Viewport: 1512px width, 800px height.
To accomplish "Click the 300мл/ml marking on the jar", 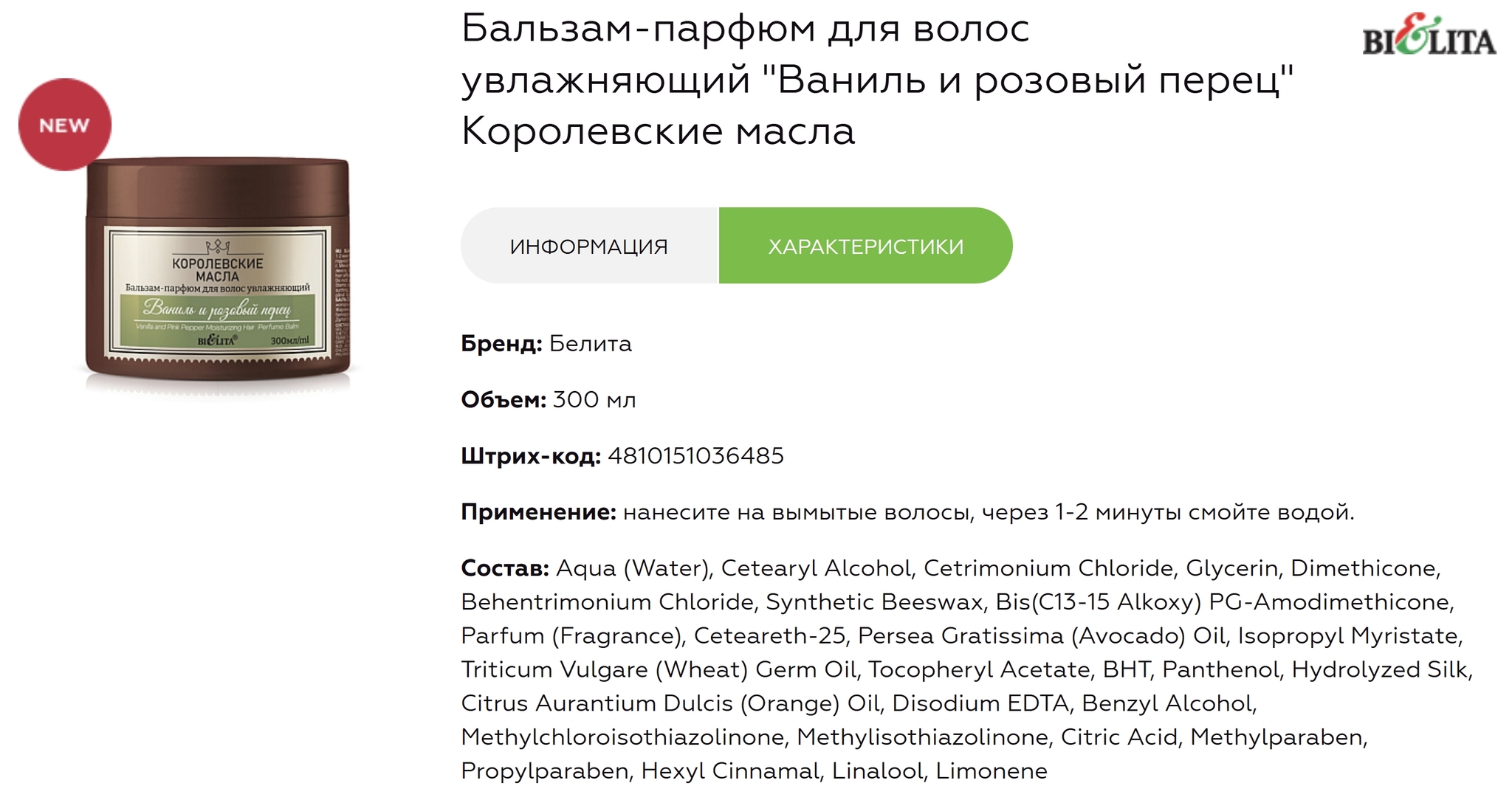I will coord(289,341).
